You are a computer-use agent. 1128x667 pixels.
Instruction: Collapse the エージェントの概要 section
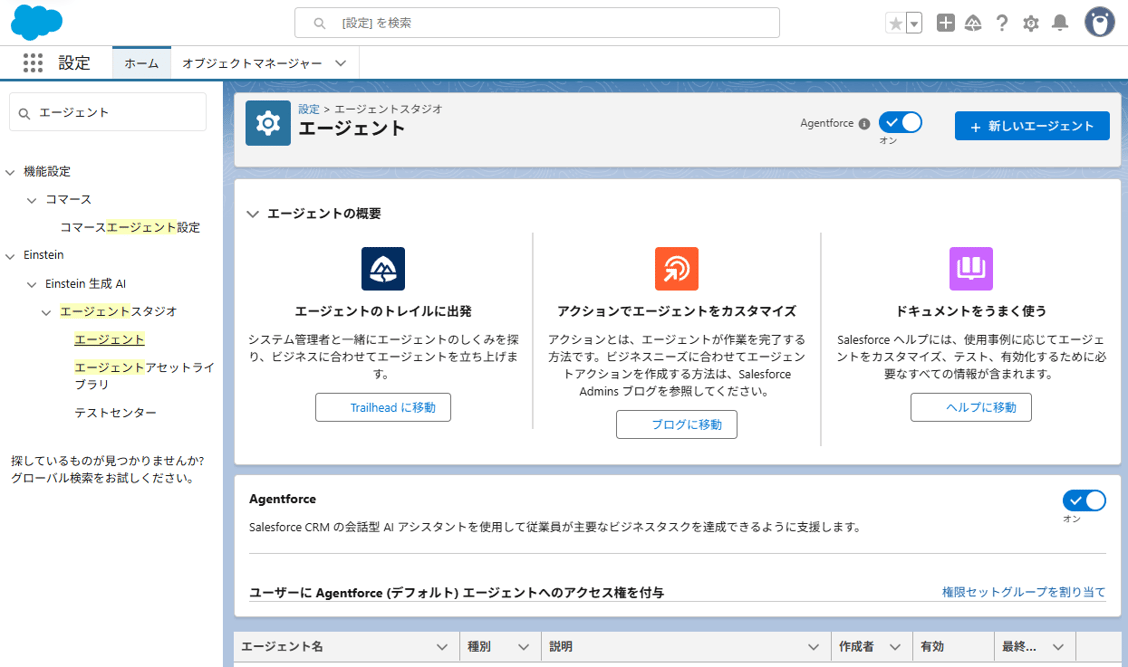pyautogui.click(x=253, y=214)
